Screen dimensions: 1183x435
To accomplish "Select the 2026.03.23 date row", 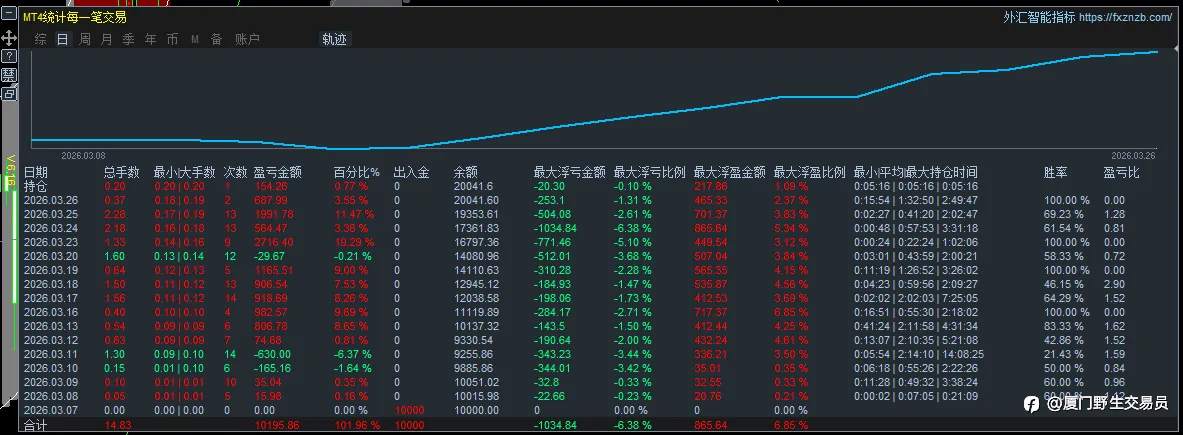I will [x=51, y=242].
